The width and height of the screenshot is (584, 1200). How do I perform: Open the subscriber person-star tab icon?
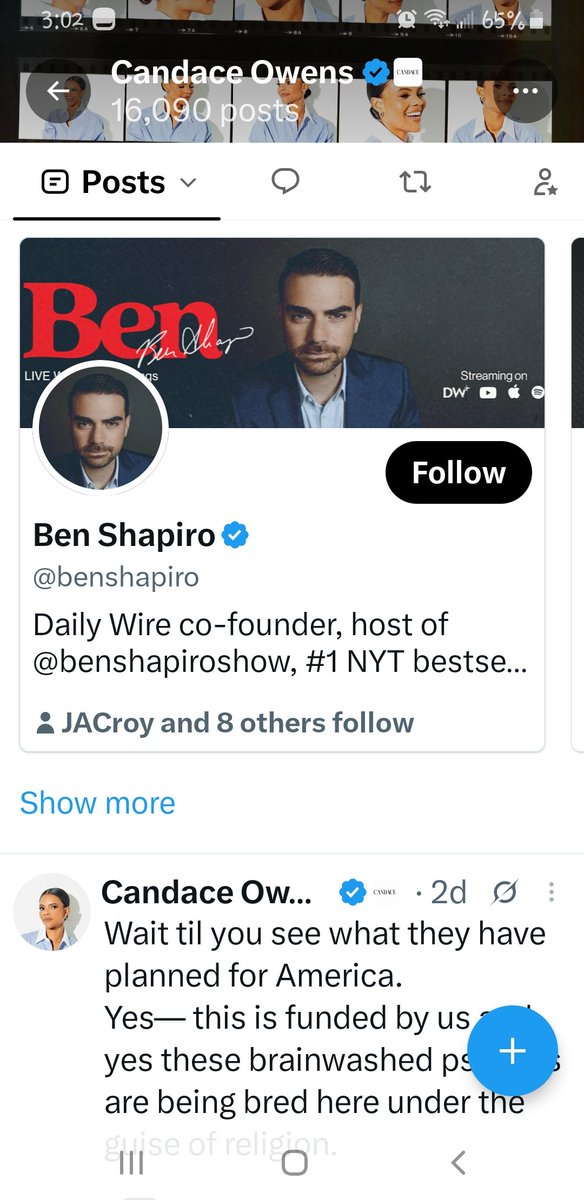544,182
